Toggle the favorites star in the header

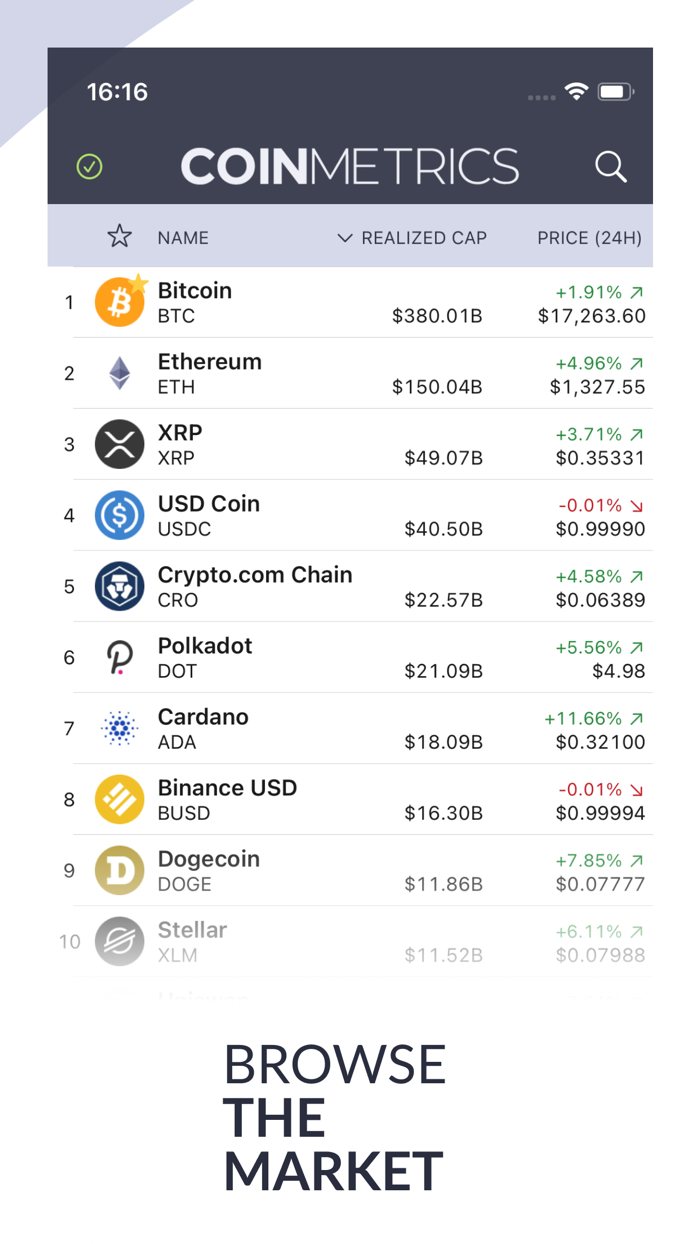pyautogui.click(x=119, y=237)
